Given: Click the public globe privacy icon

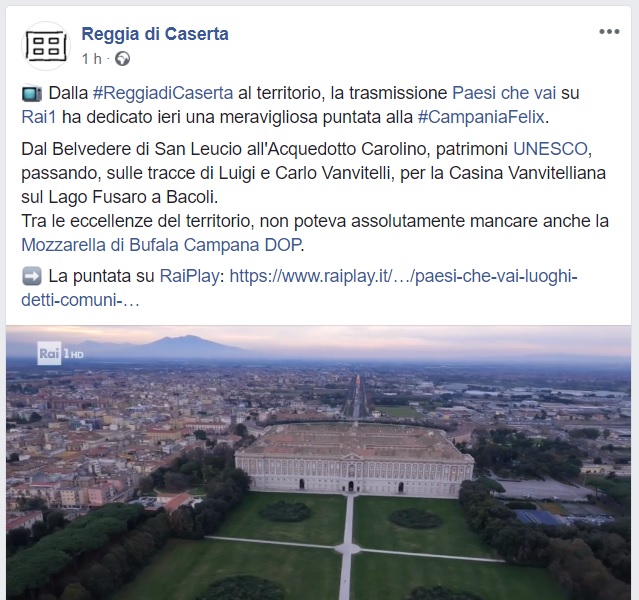Looking at the screenshot, I should 122,59.
